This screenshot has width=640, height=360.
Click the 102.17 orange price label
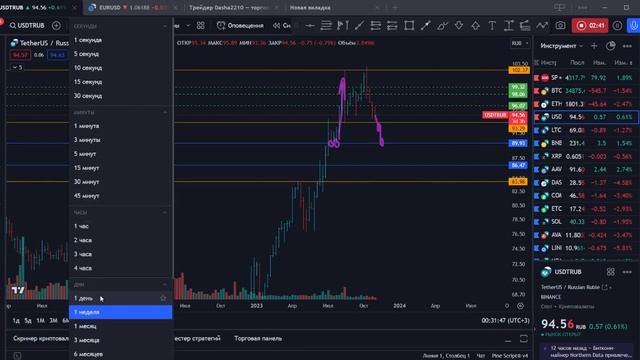click(518, 70)
